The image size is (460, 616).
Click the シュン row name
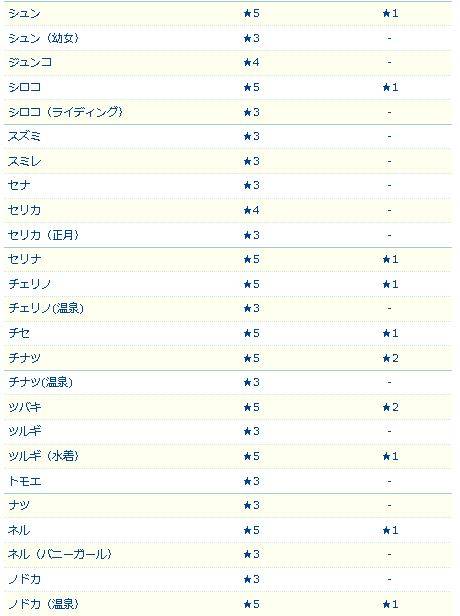(x=24, y=14)
